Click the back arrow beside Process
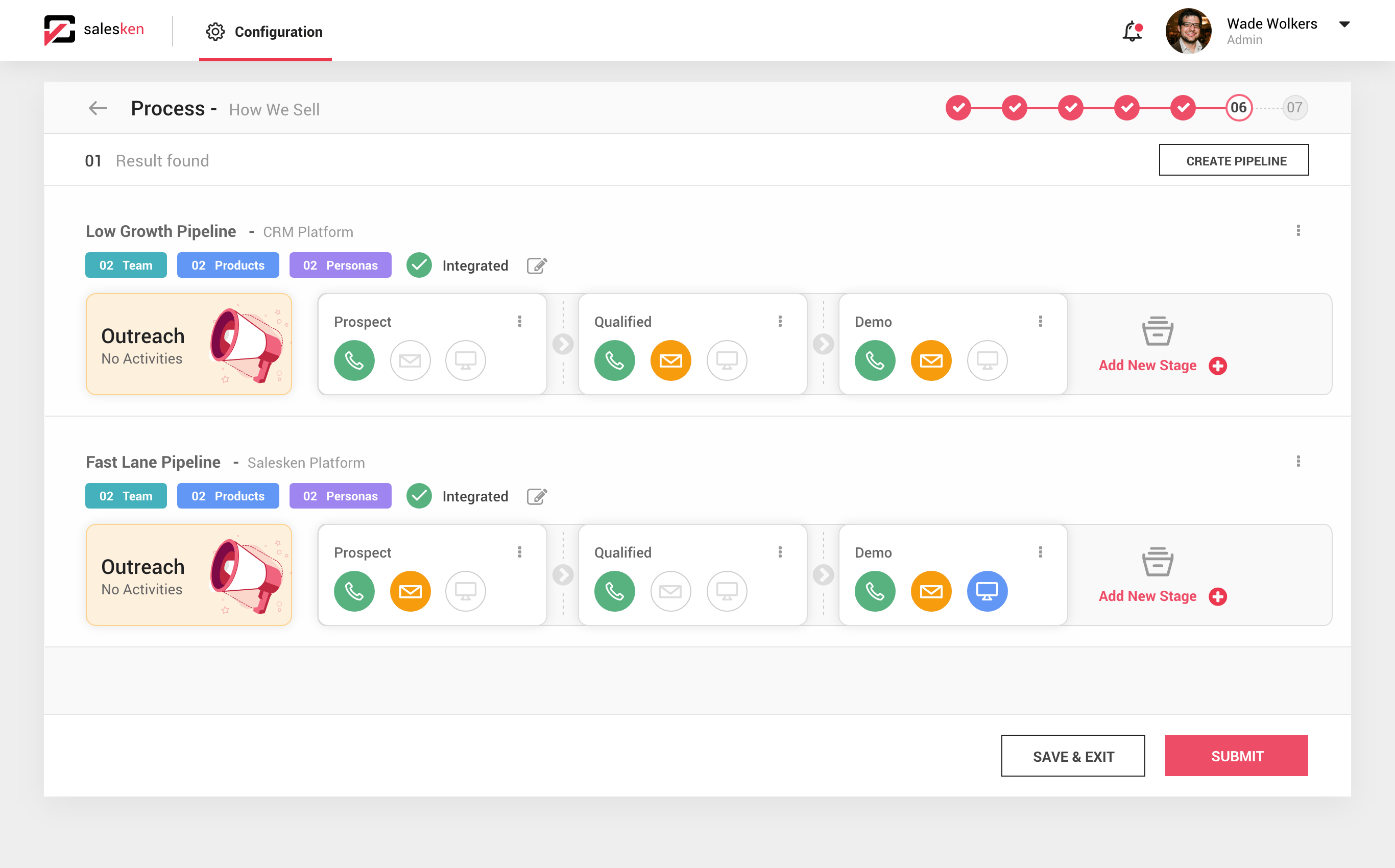Image resolution: width=1395 pixels, height=868 pixels. 98,108
